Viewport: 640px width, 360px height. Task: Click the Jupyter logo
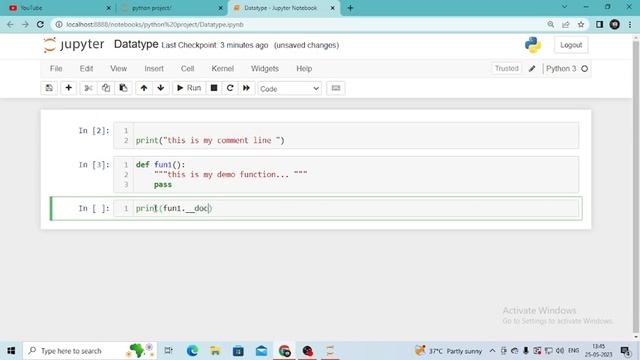coord(74,44)
